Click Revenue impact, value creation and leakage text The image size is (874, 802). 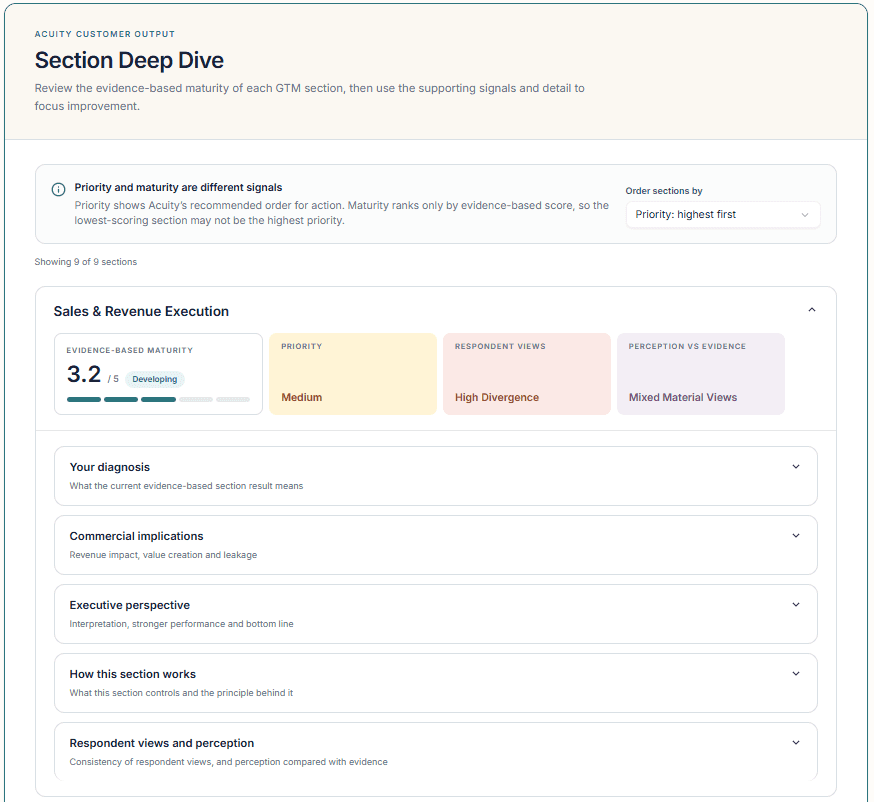pos(163,555)
